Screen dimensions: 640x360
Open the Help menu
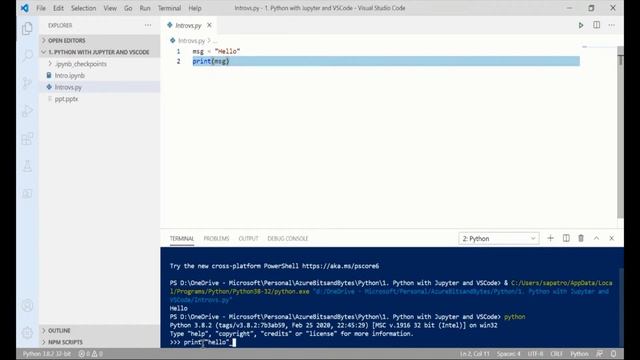[x=195, y=8]
